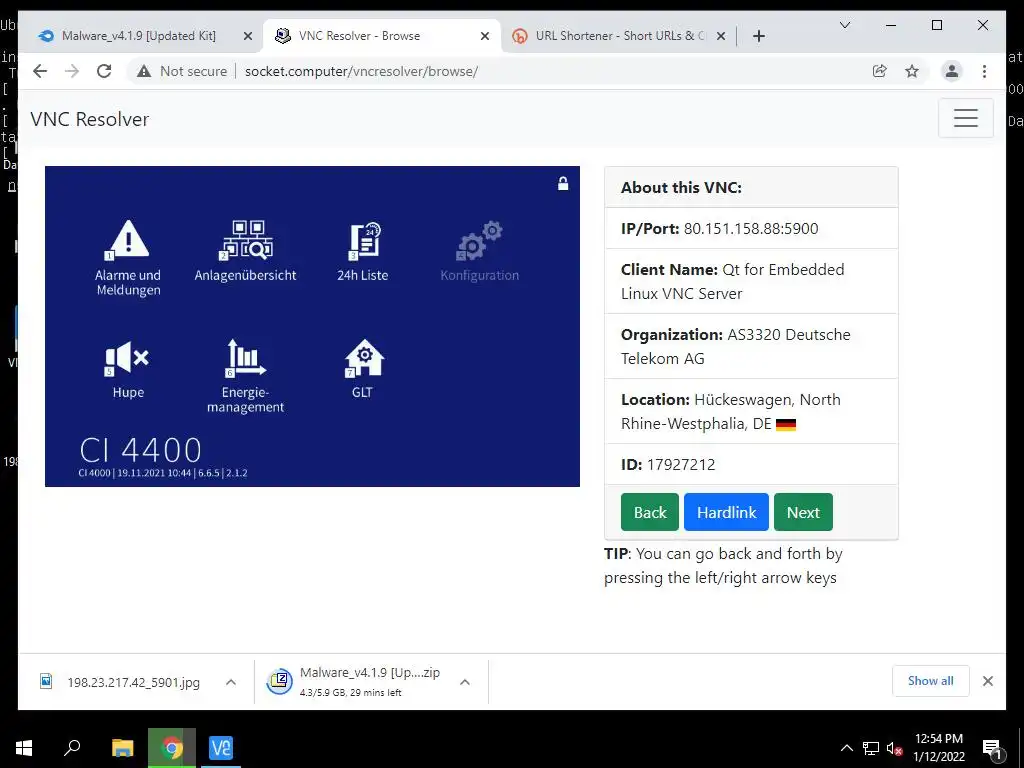This screenshot has width=1024, height=768.
Task: Click the Chrome taskbar icon
Action: tap(172, 748)
